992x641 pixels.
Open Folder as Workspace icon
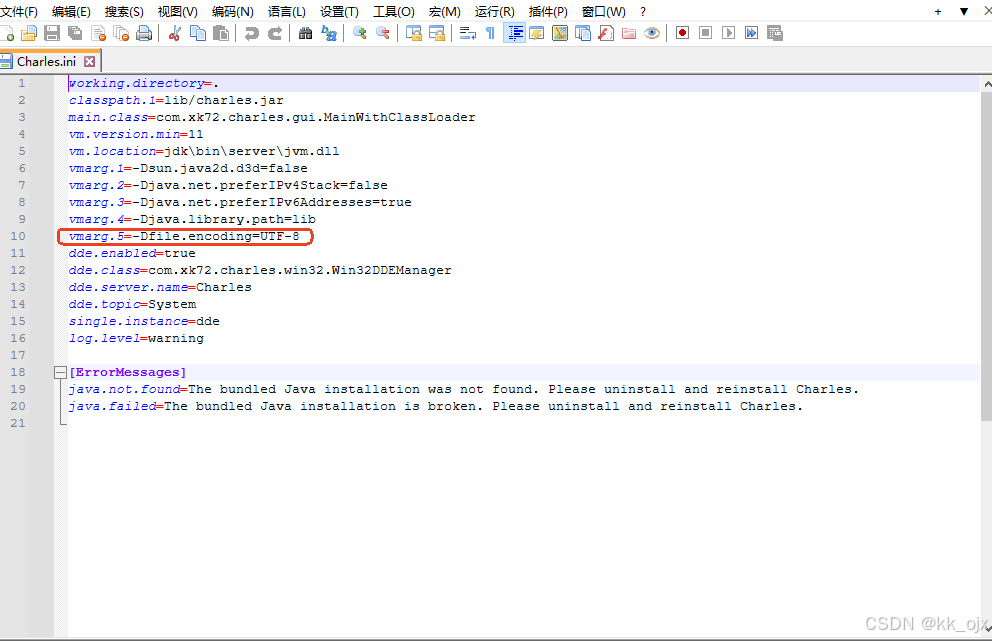(629, 34)
